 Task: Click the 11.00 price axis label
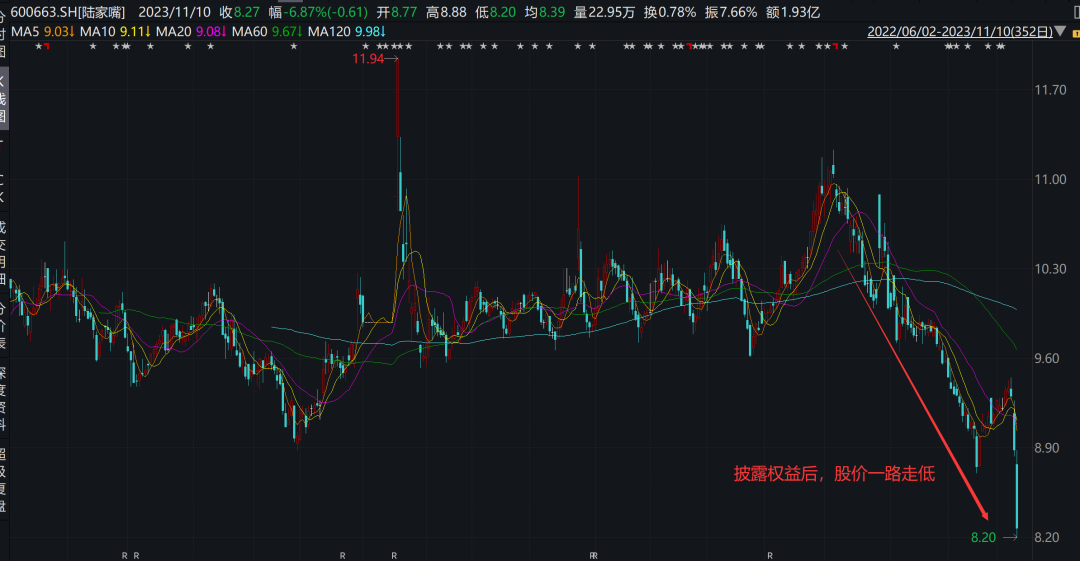coord(1050,180)
